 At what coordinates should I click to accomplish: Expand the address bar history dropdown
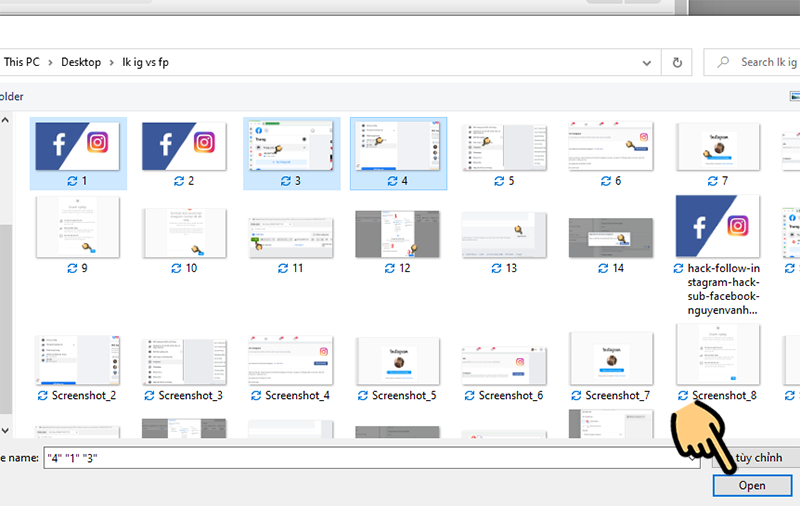click(x=645, y=62)
